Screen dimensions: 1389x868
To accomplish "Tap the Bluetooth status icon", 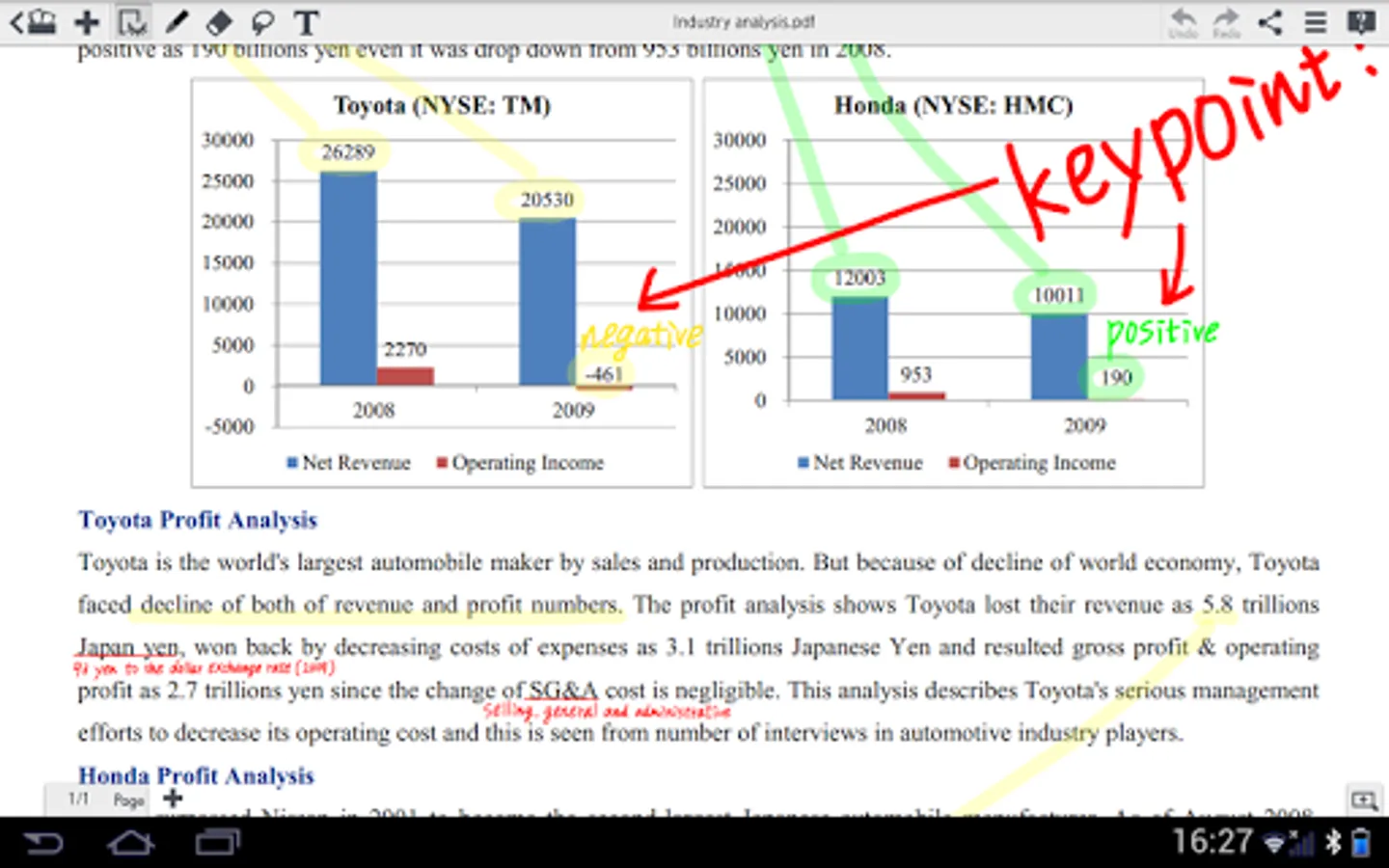I will pos(1333,843).
